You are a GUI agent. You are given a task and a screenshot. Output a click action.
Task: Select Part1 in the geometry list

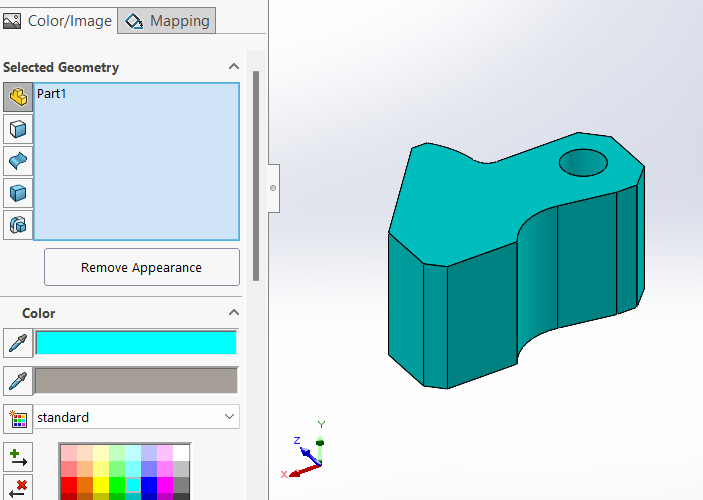point(52,94)
